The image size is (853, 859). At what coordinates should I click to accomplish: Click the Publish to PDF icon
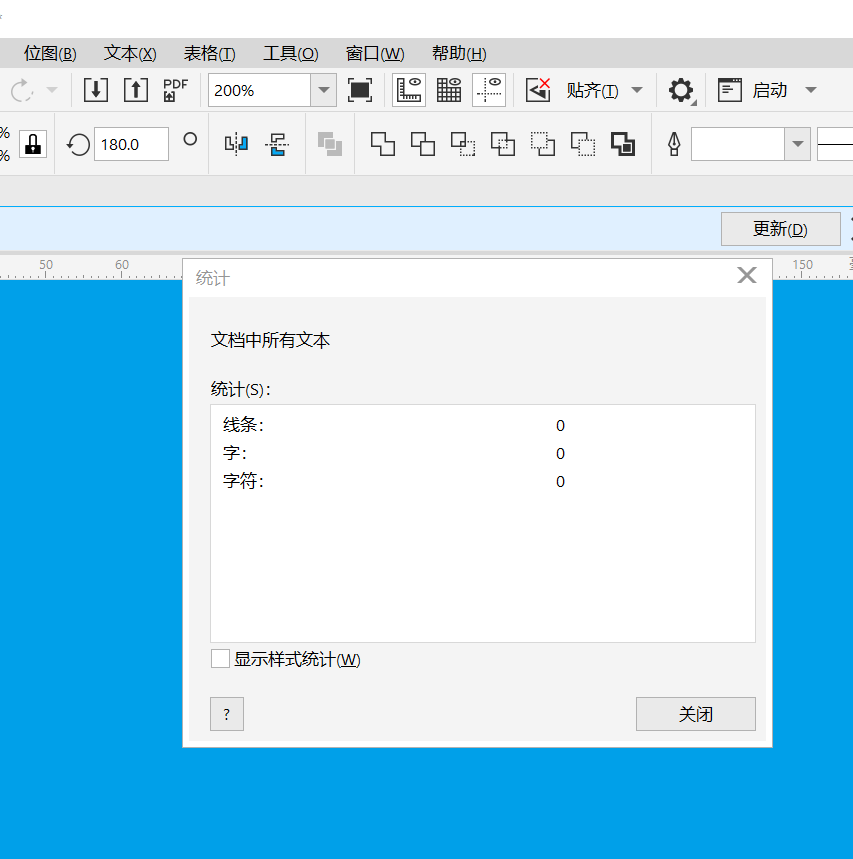[x=176, y=90]
